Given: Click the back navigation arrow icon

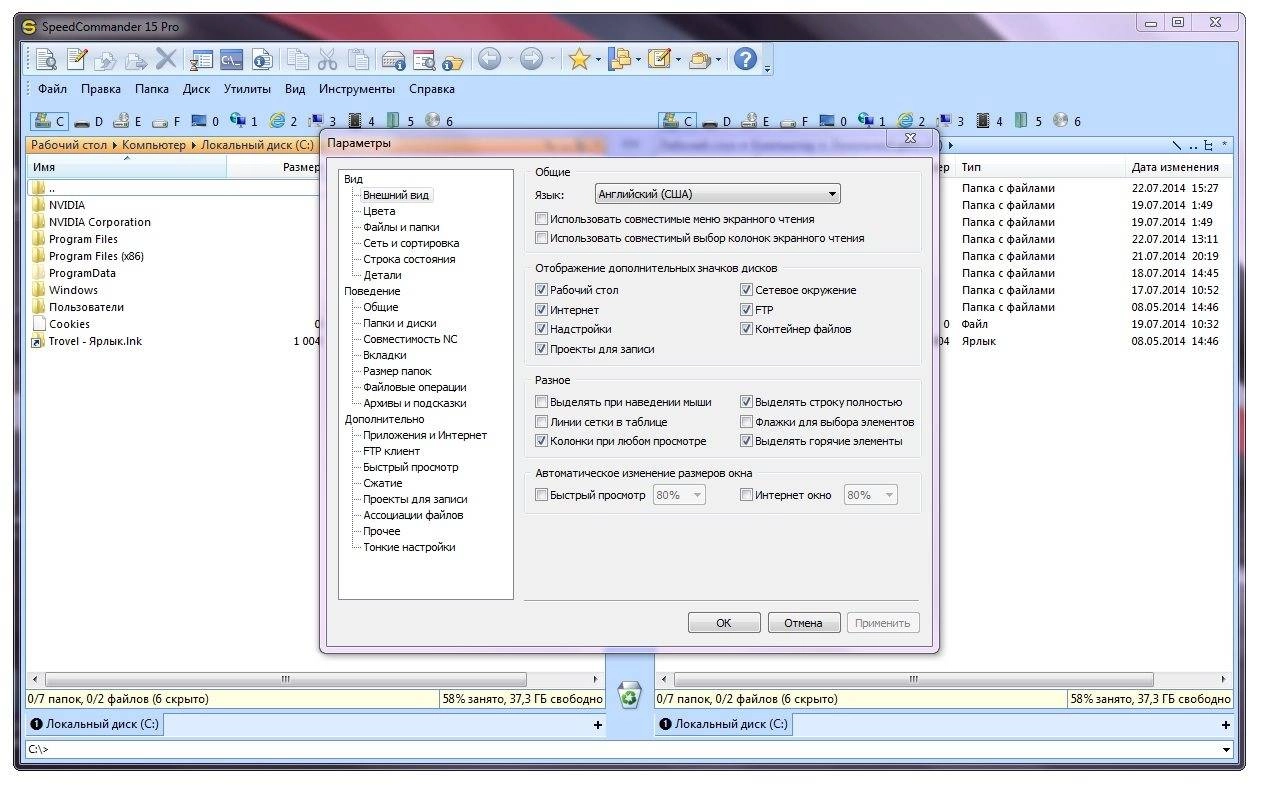Looking at the screenshot, I should pyautogui.click(x=489, y=60).
